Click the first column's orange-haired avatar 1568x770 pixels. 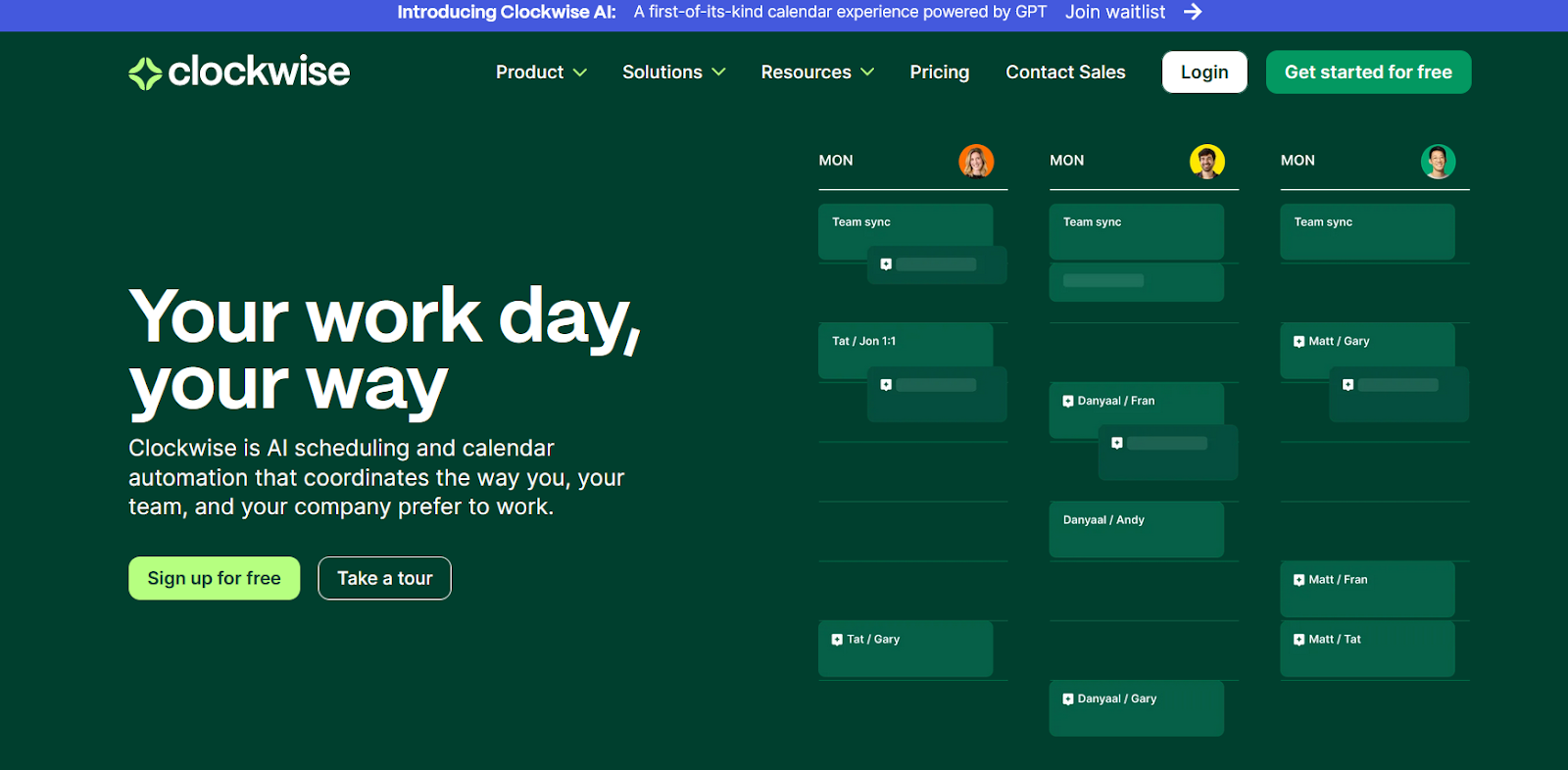976,161
